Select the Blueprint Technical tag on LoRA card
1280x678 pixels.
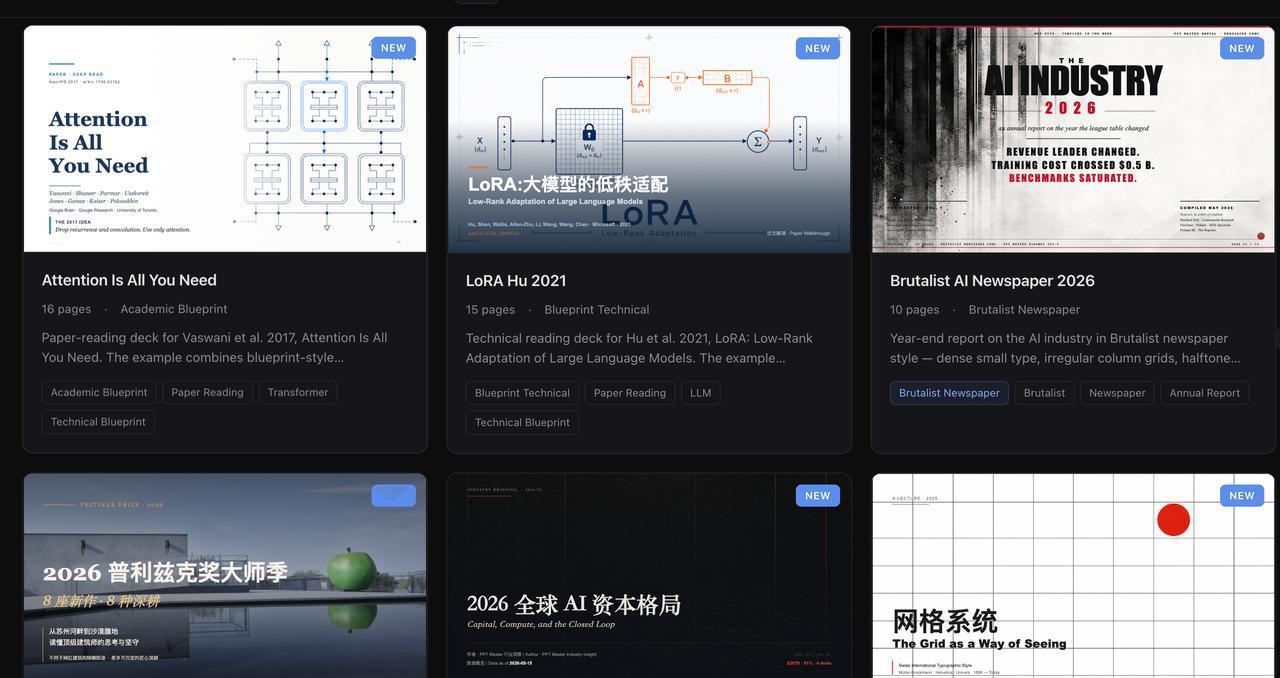(522, 393)
